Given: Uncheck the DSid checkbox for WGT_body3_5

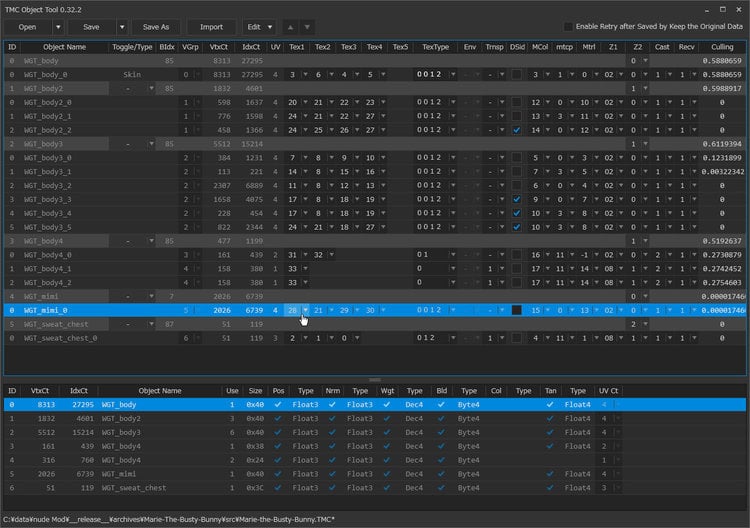Looking at the screenshot, I should (x=517, y=227).
